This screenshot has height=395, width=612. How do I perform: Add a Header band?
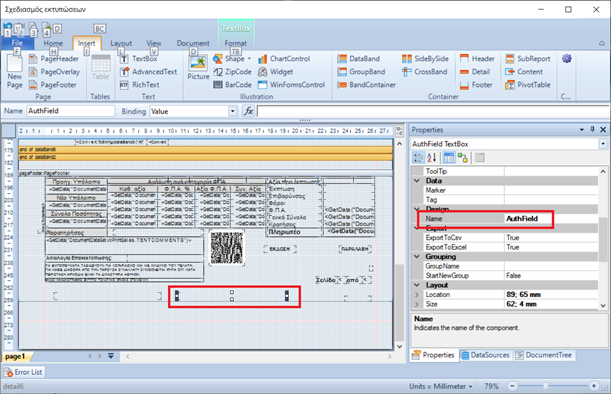(477, 59)
